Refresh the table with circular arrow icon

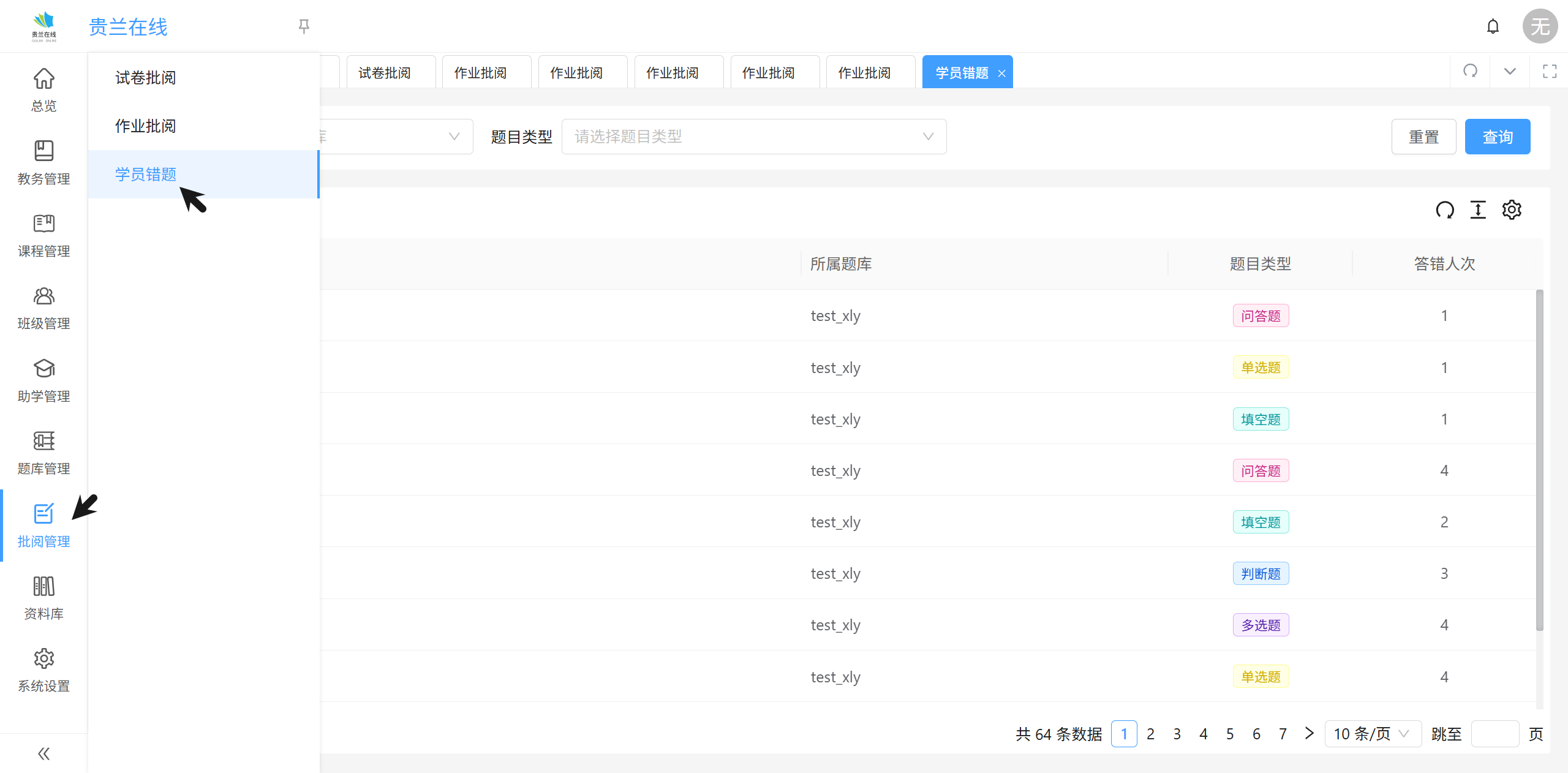1444,210
